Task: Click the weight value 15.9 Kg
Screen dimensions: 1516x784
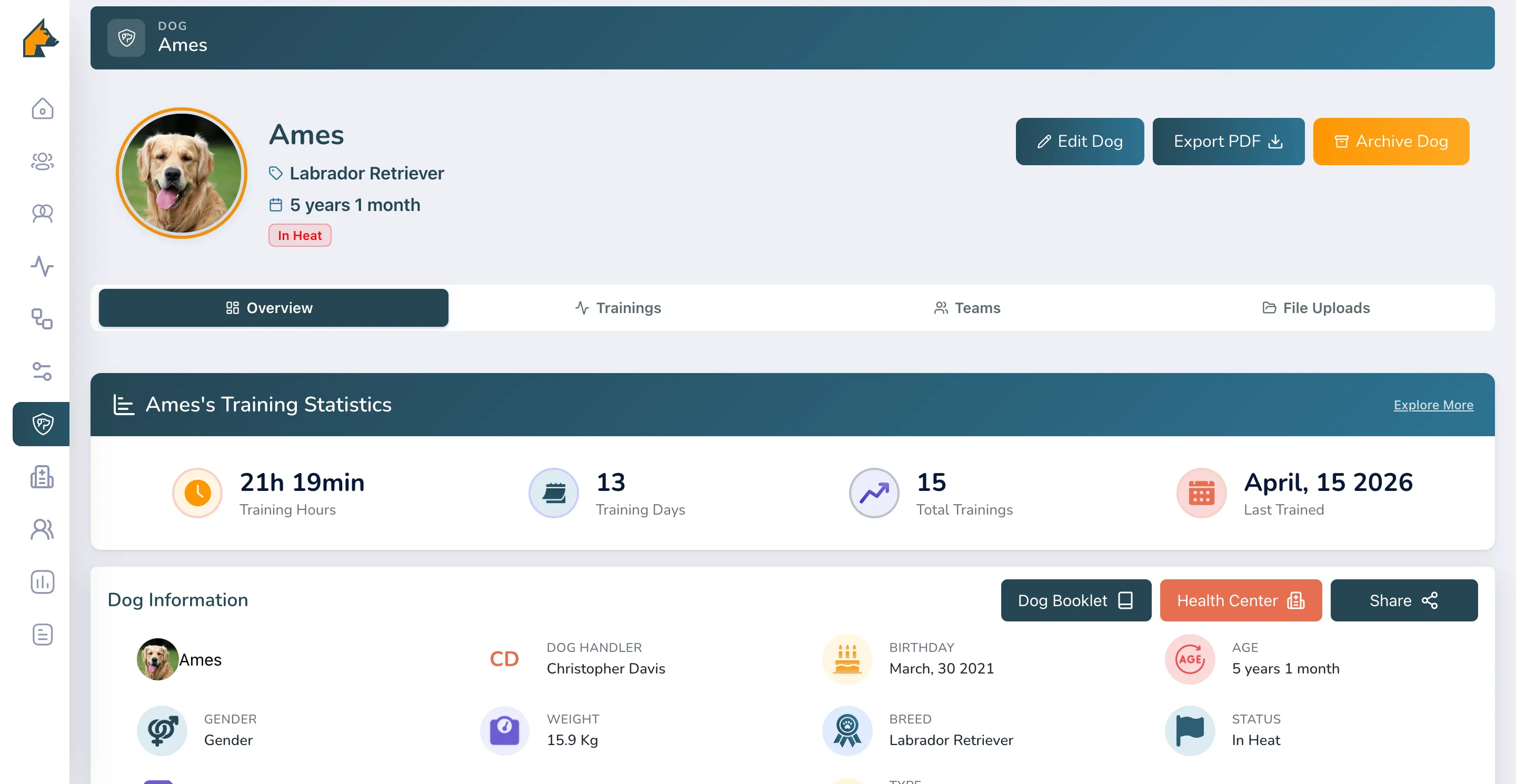Action: 572,740
